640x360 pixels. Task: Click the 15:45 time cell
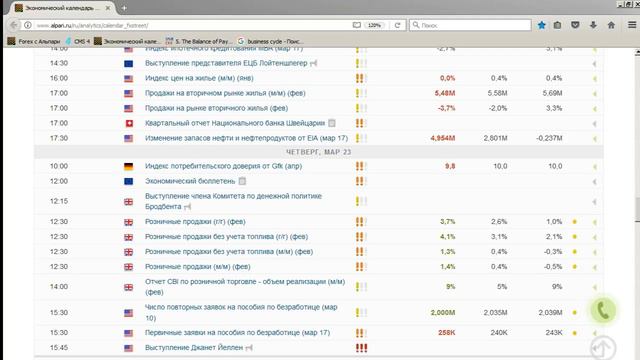coord(59,348)
